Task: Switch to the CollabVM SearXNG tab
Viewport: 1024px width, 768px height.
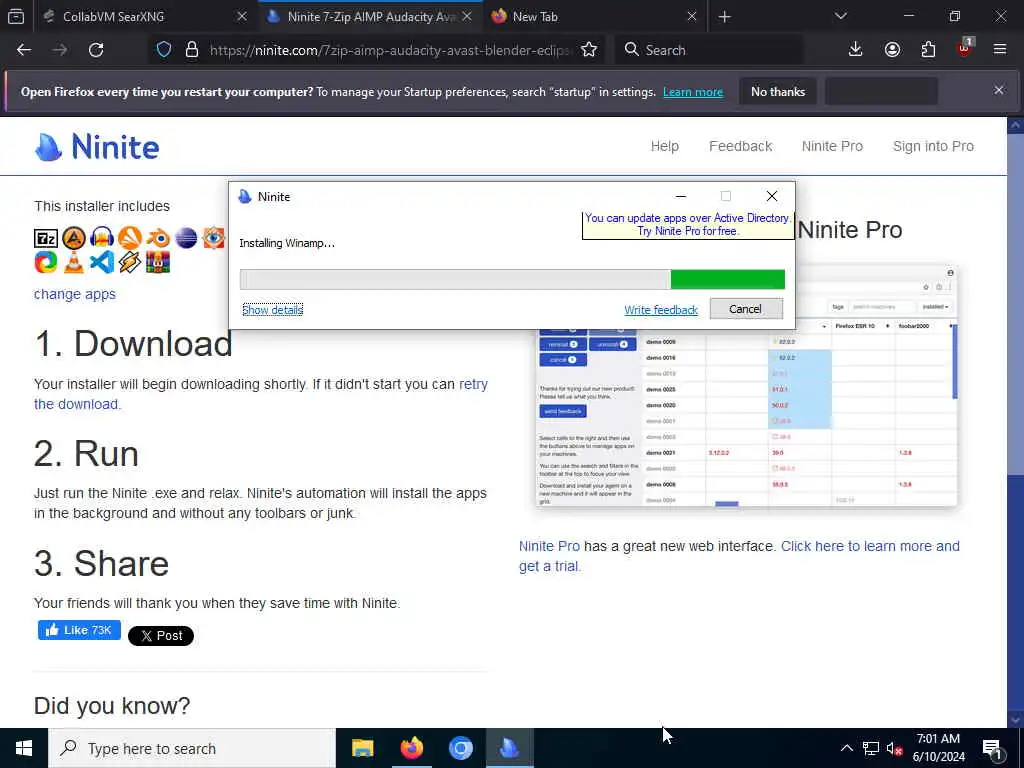Action: (145, 17)
